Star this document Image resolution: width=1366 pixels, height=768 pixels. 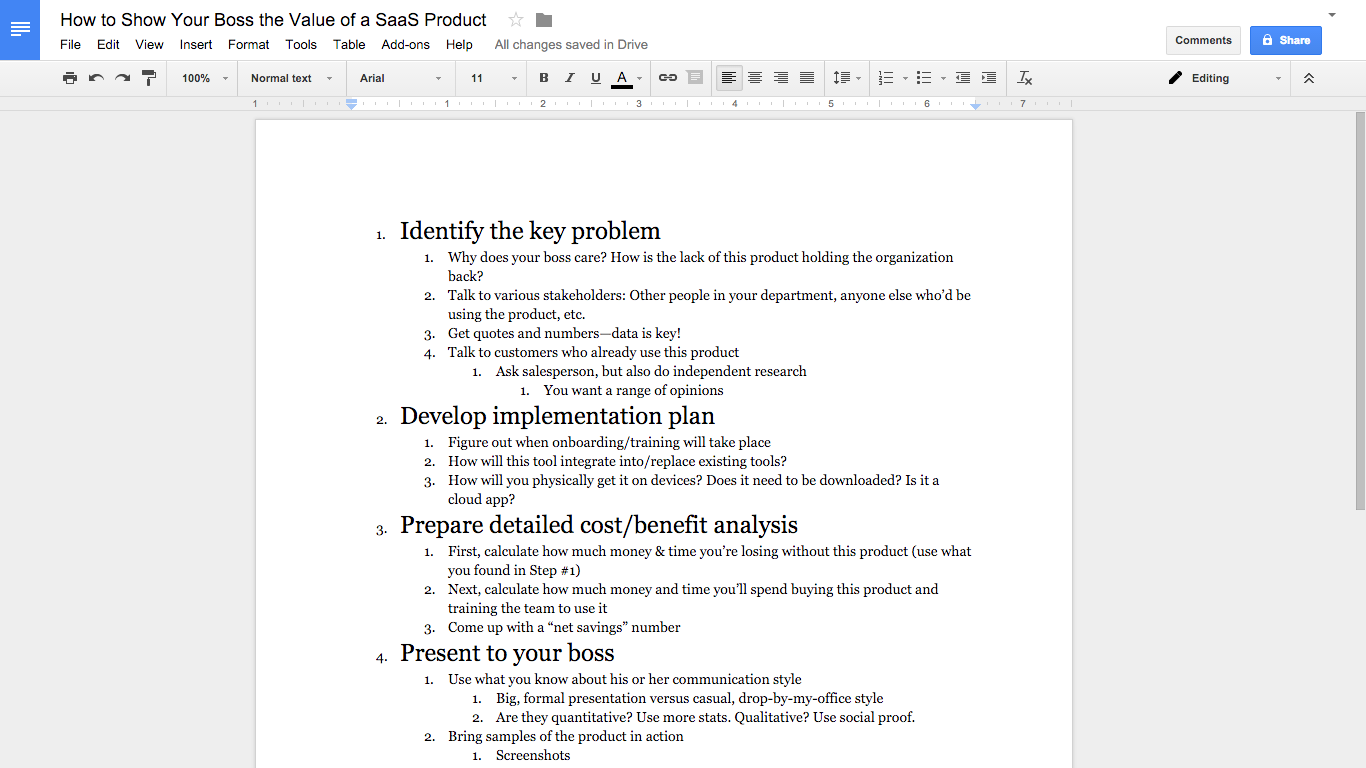516,20
